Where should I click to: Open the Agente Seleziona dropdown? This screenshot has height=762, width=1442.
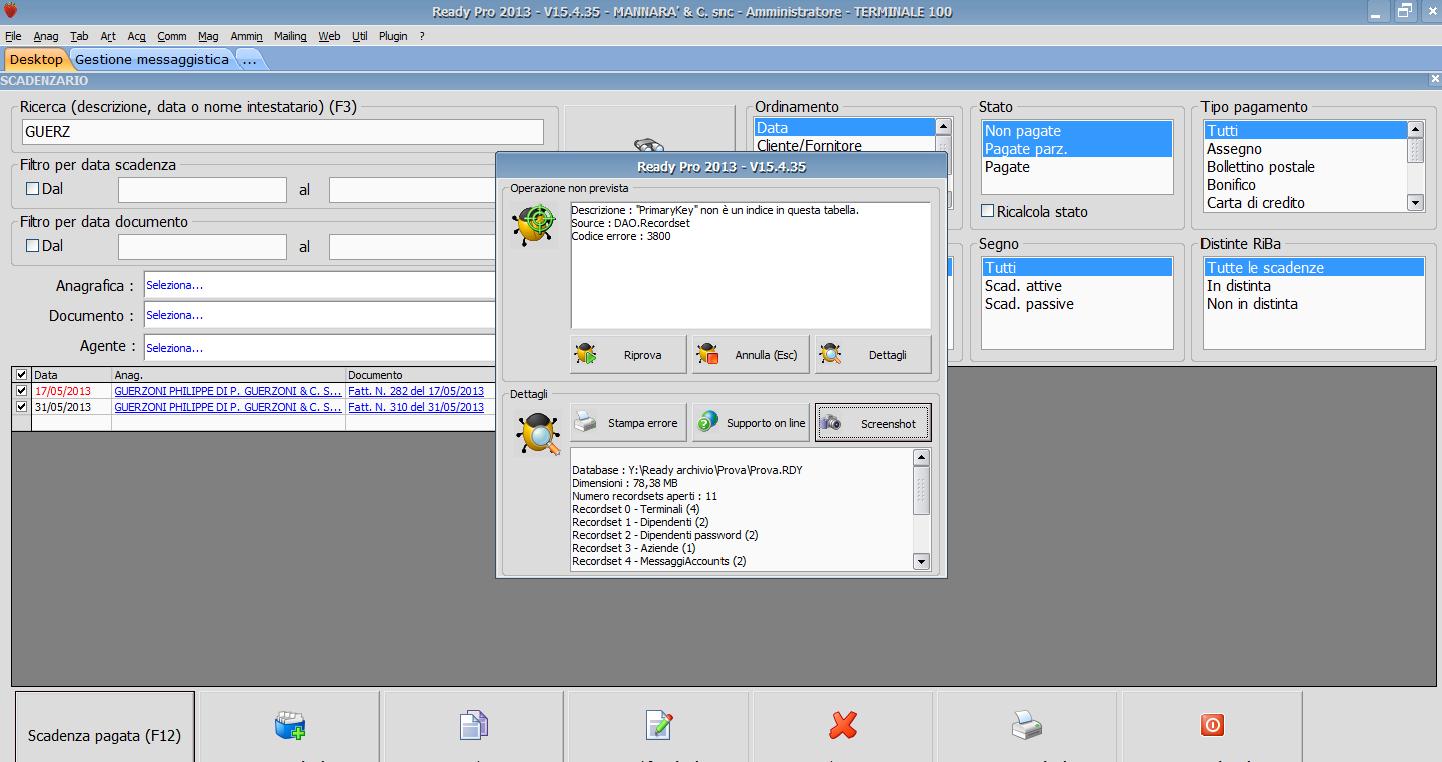pyautogui.click(x=320, y=347)
